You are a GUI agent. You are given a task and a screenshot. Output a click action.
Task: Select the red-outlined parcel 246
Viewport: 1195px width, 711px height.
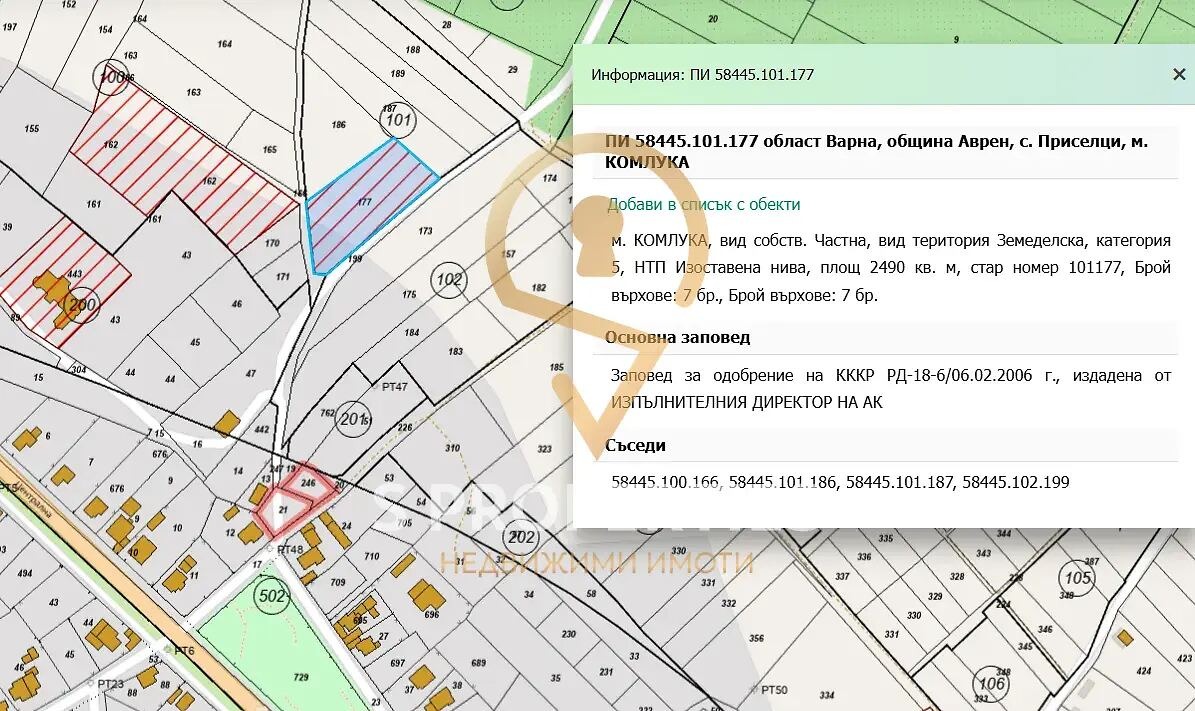[308, 481]
